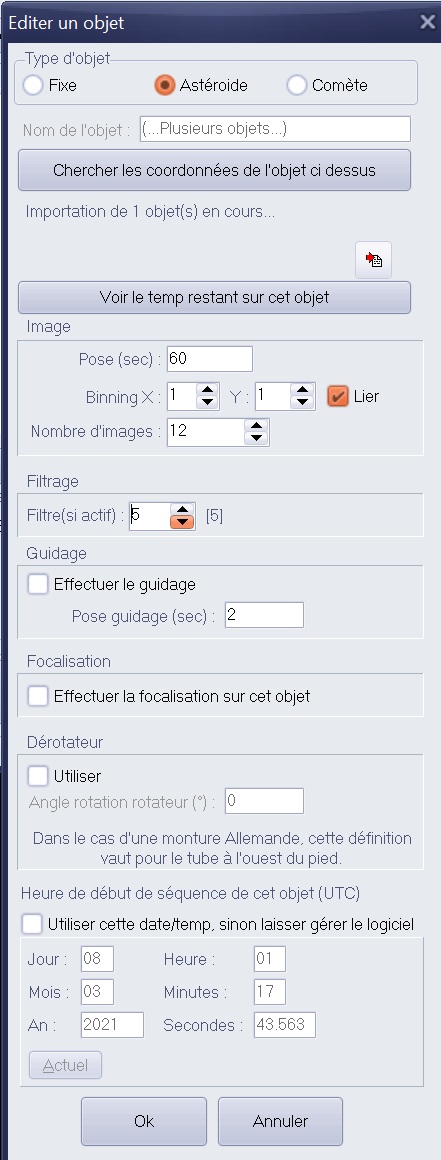Check Utiliser cette date/temp option
The width and height of the screenshot is (441, 1160).
click(32, 924)
